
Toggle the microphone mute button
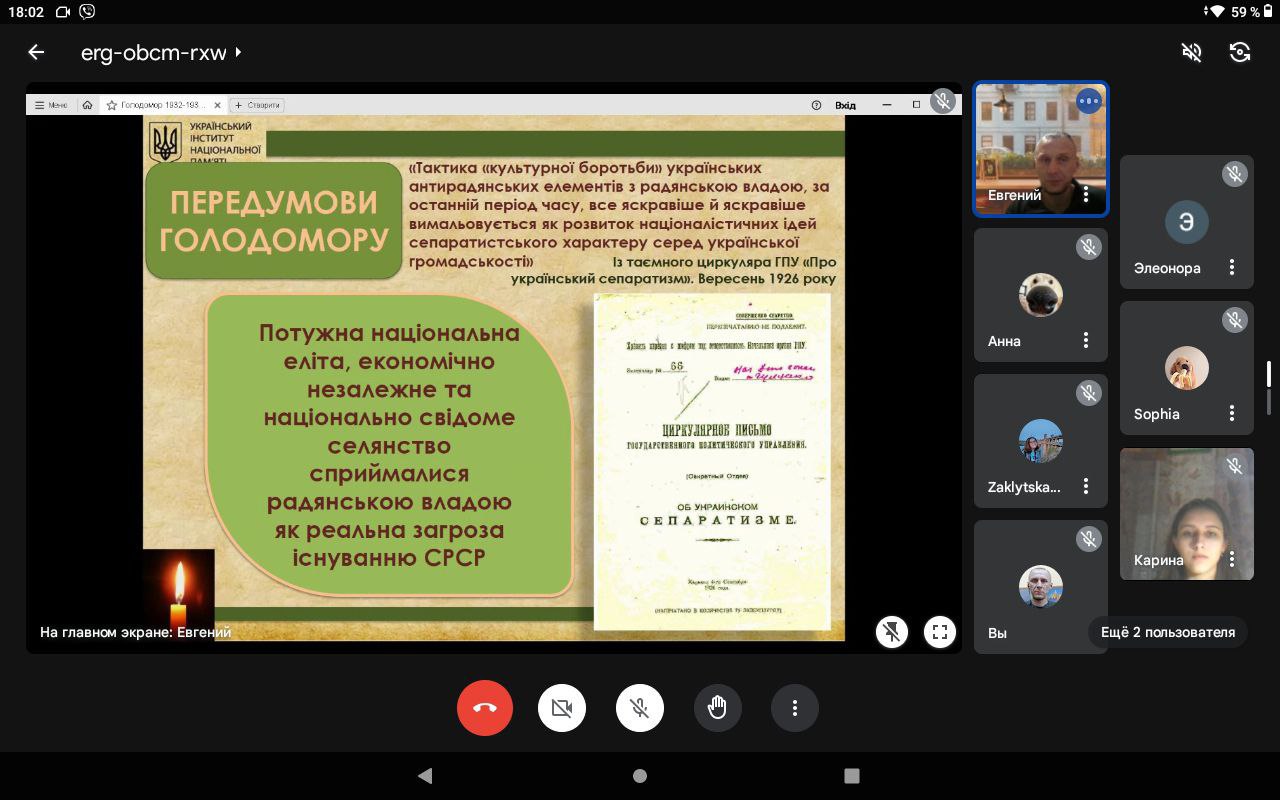click(640, 708)
